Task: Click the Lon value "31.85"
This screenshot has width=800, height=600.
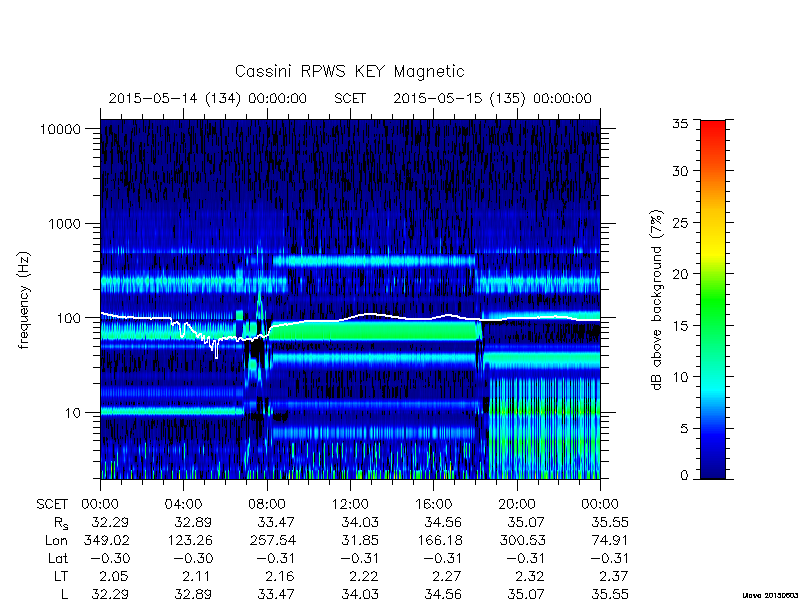Action: click(360, 540)
